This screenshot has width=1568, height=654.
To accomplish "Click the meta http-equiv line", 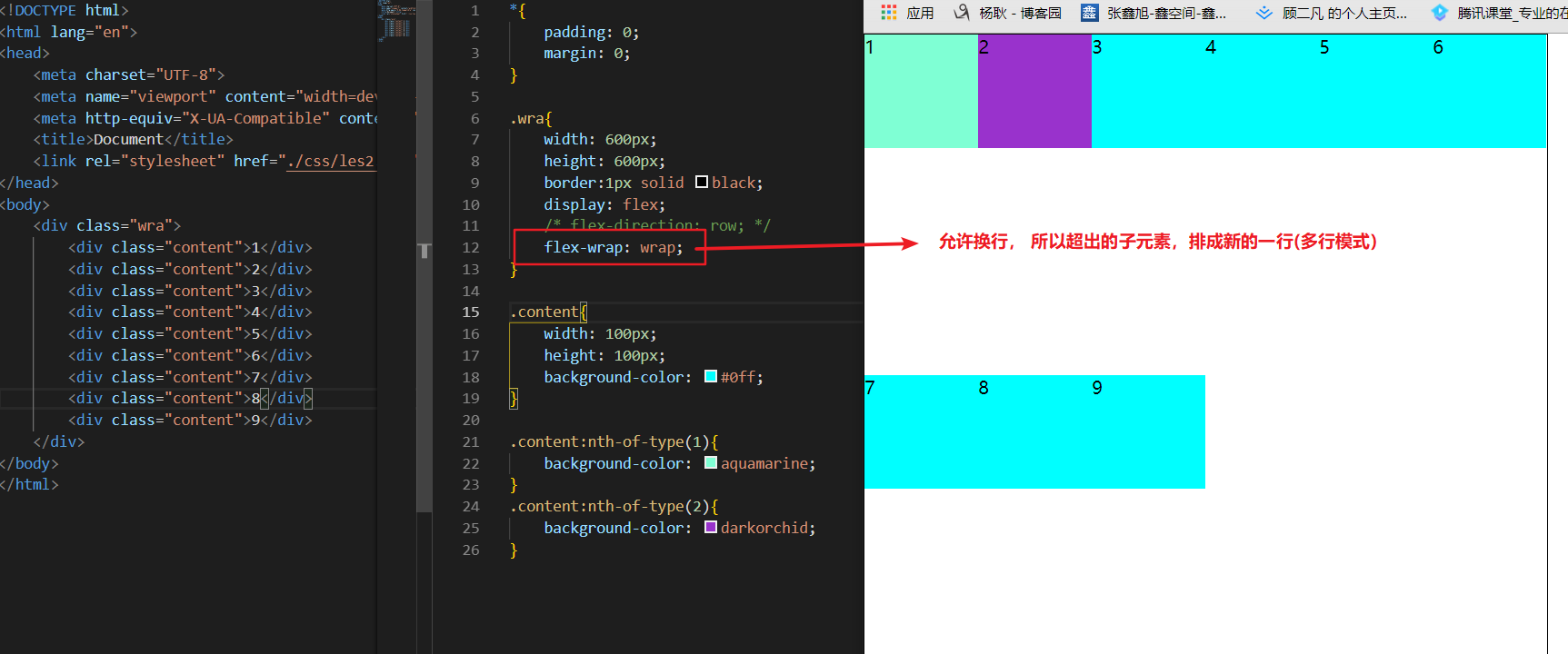I will 205,118.
